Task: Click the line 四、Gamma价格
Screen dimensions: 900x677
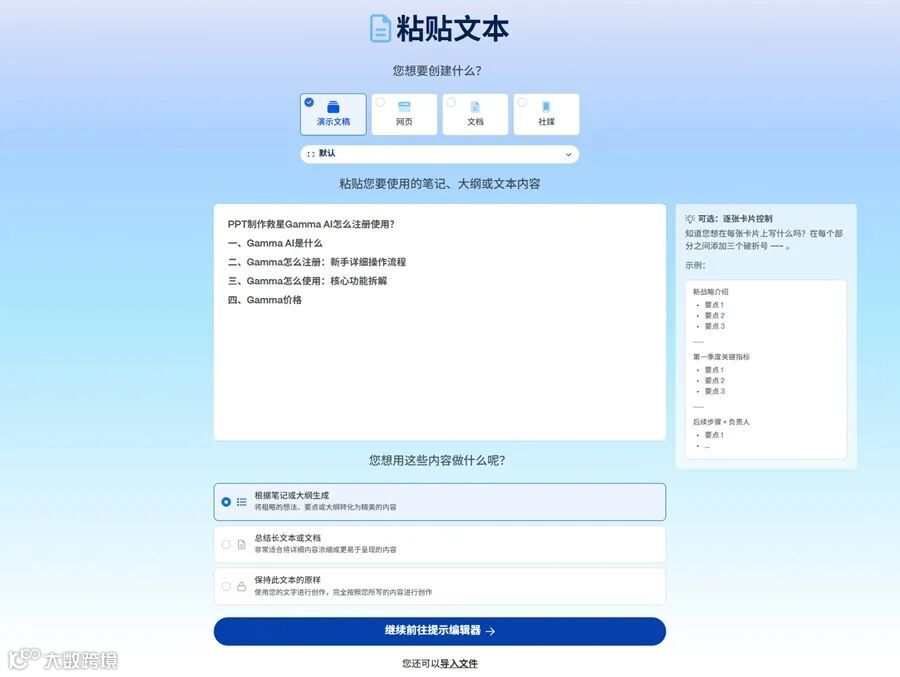Action: pos(265,300)
